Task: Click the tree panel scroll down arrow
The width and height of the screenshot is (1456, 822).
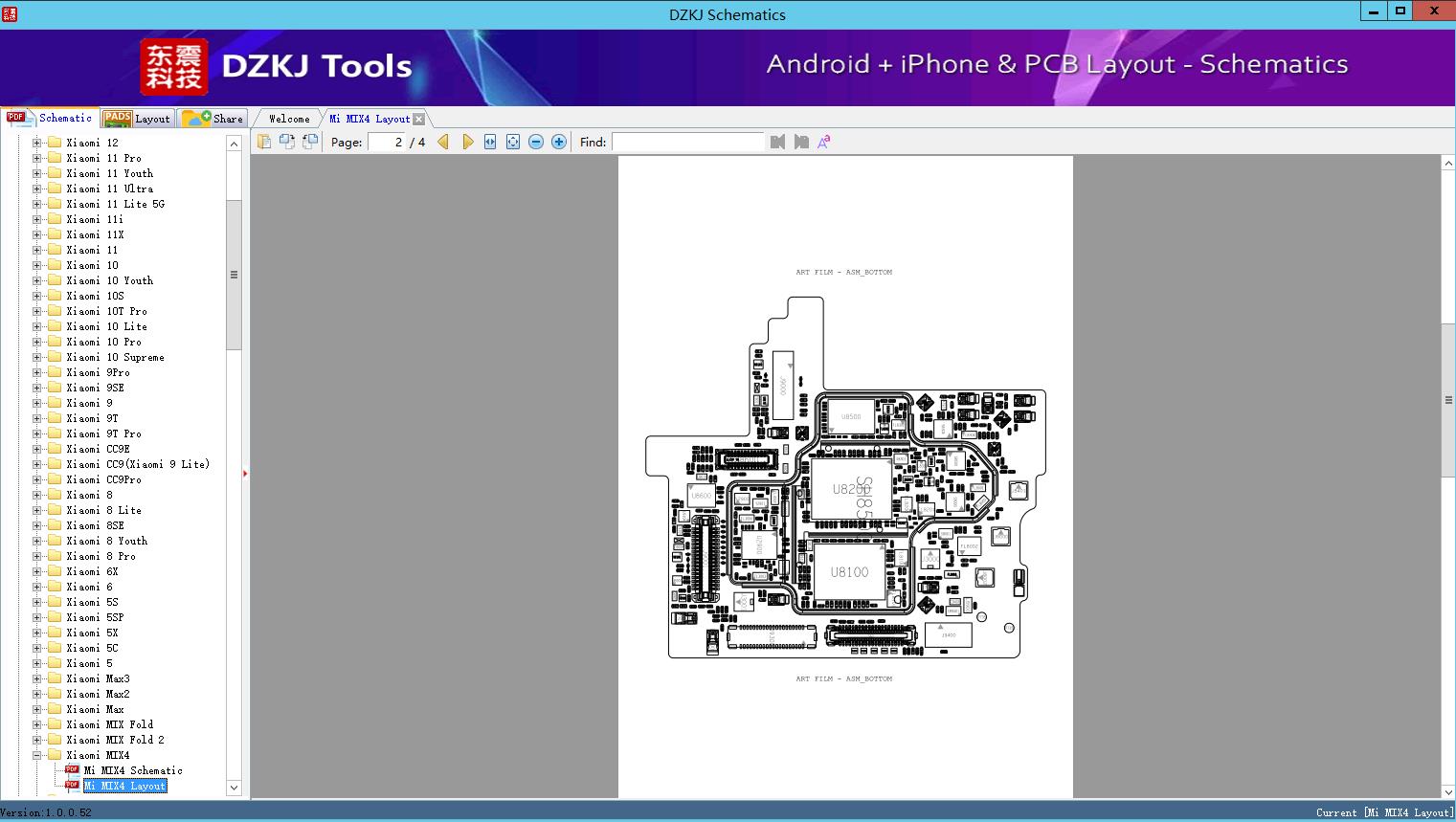Action: tap(234, 788)
